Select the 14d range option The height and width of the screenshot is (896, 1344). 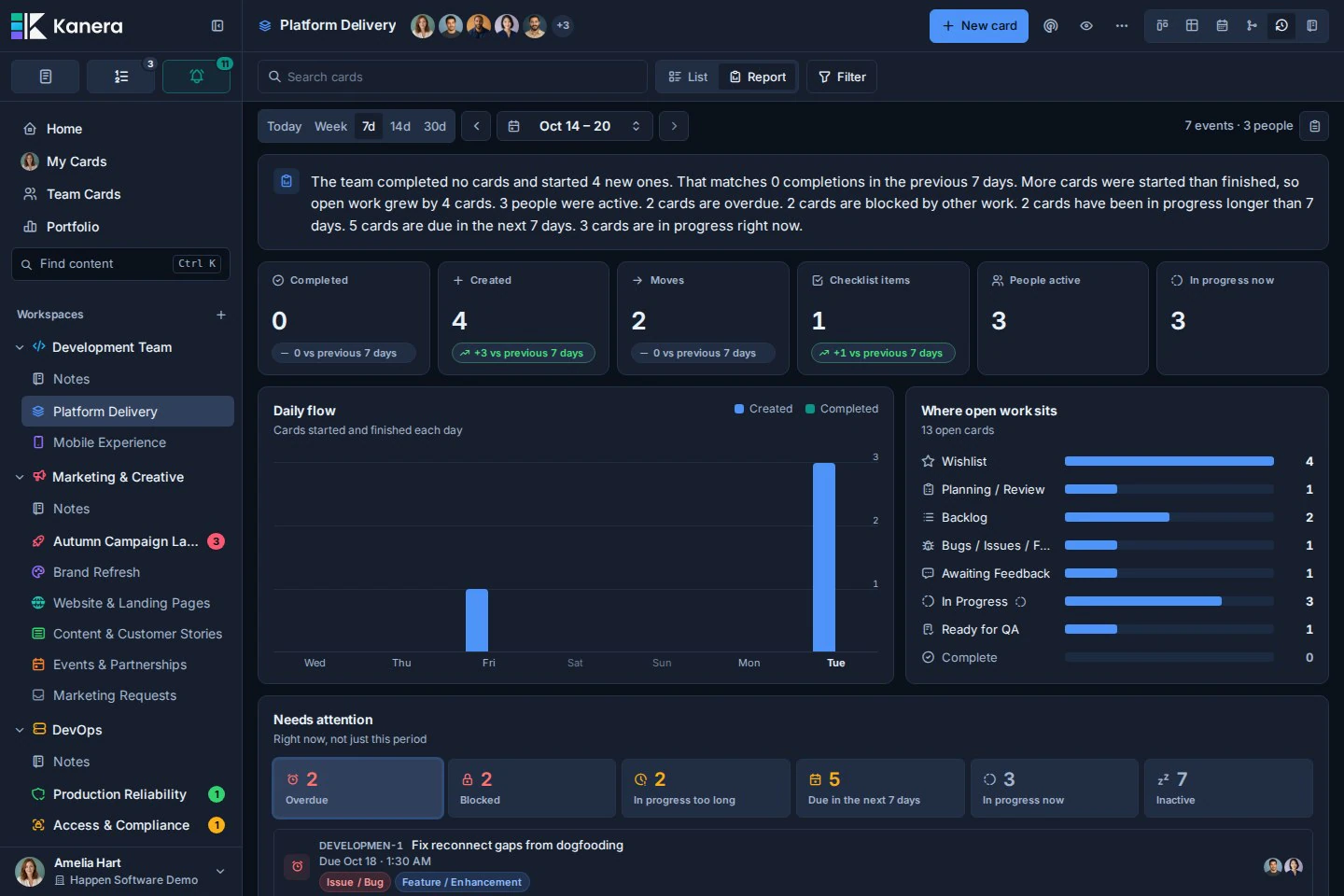point(400,126)
